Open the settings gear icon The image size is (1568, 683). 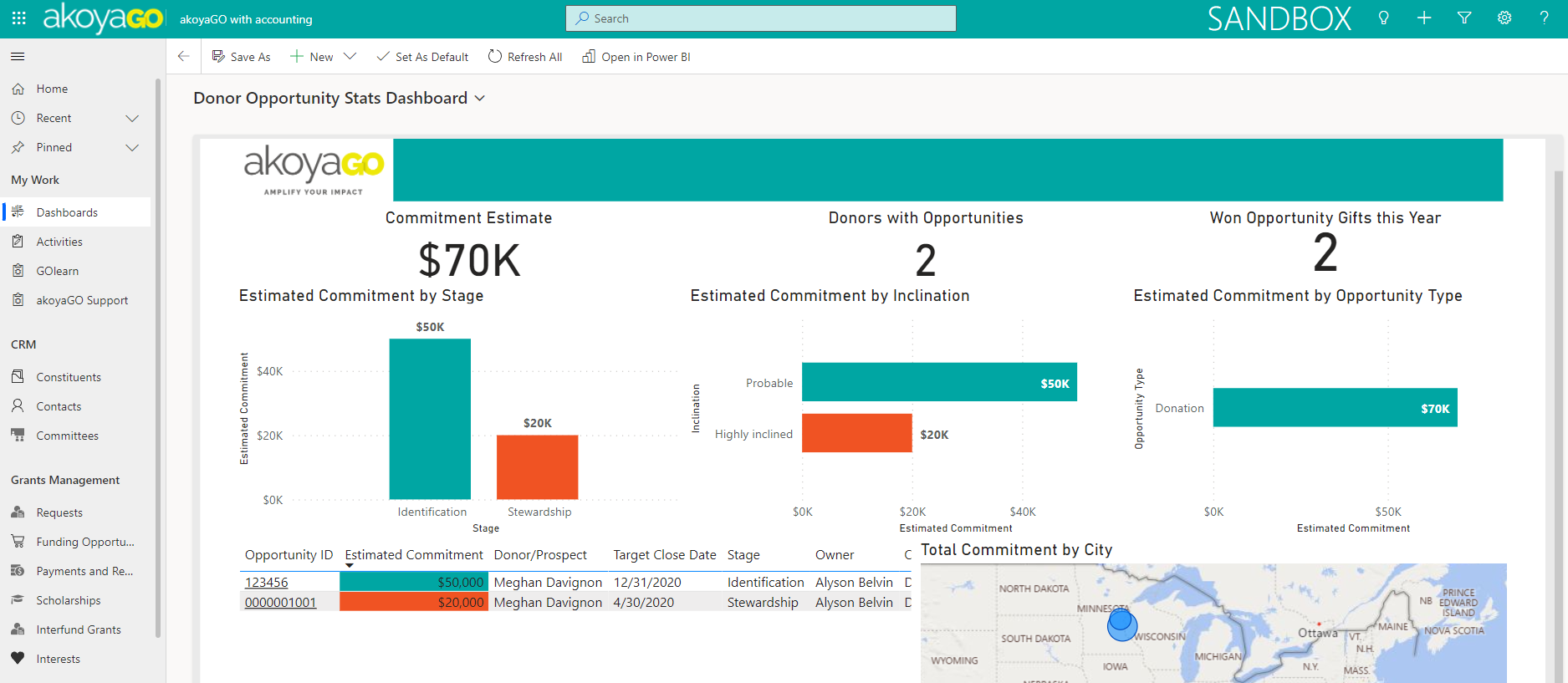[1504, 18]
